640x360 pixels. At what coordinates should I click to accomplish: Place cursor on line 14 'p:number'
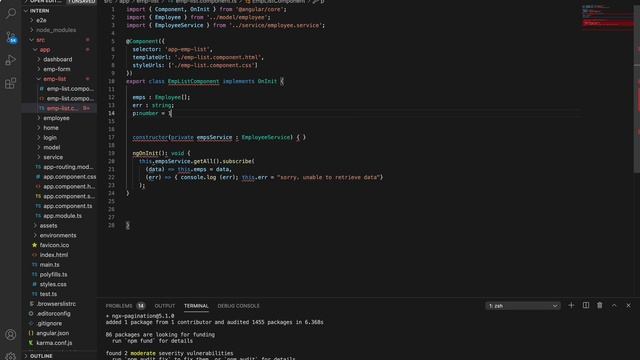[145, 113]
